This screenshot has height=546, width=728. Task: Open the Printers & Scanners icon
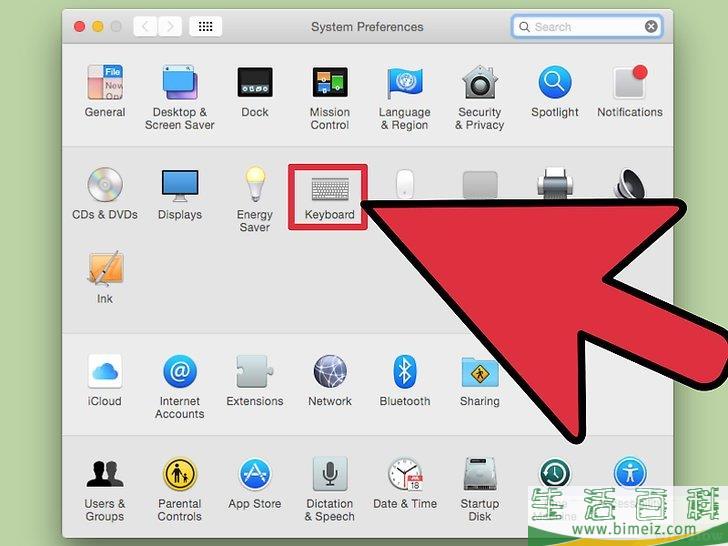coord(555,183)
